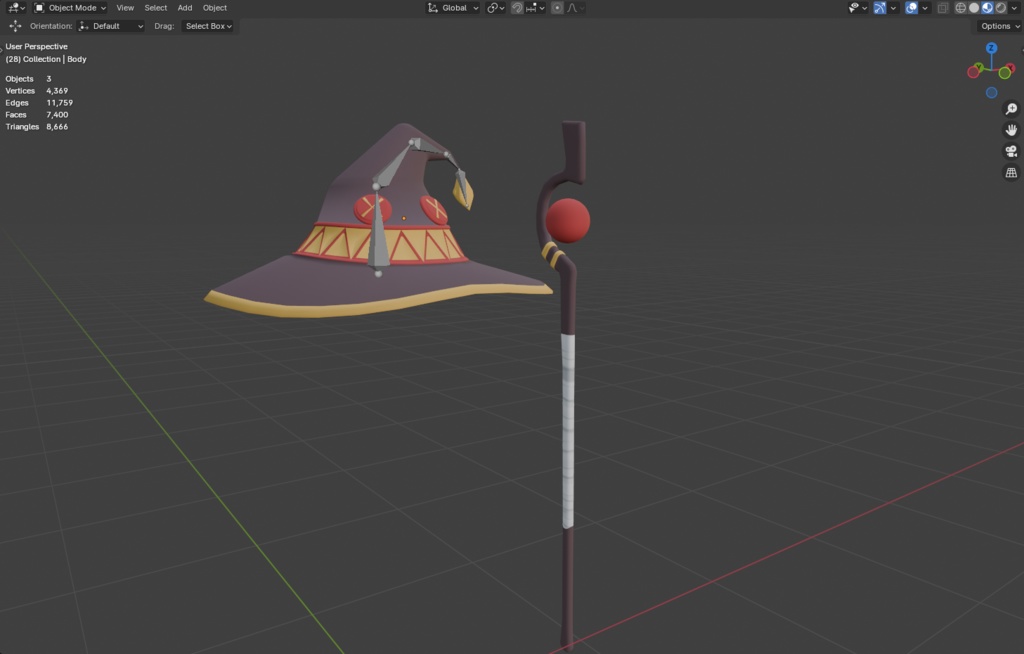This screenshot has height=654, width=1024.
Task: Toggle the camera view icon
Action: (x=1011, y=151)
